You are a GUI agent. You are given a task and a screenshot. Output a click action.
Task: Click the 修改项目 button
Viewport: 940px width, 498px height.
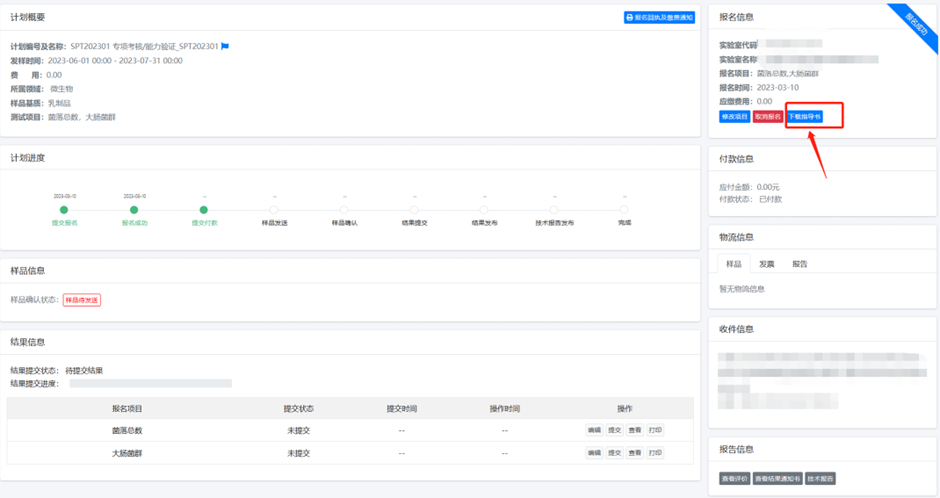(734, 117)
